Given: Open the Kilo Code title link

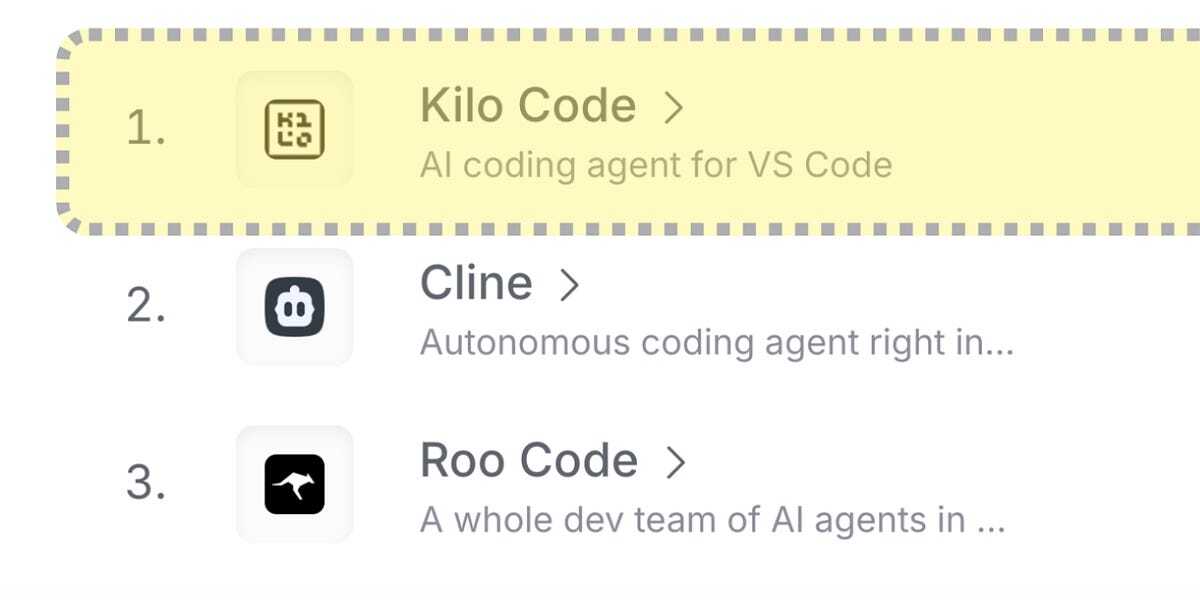Looking at the screenshot, I should [x=528, y=106].
